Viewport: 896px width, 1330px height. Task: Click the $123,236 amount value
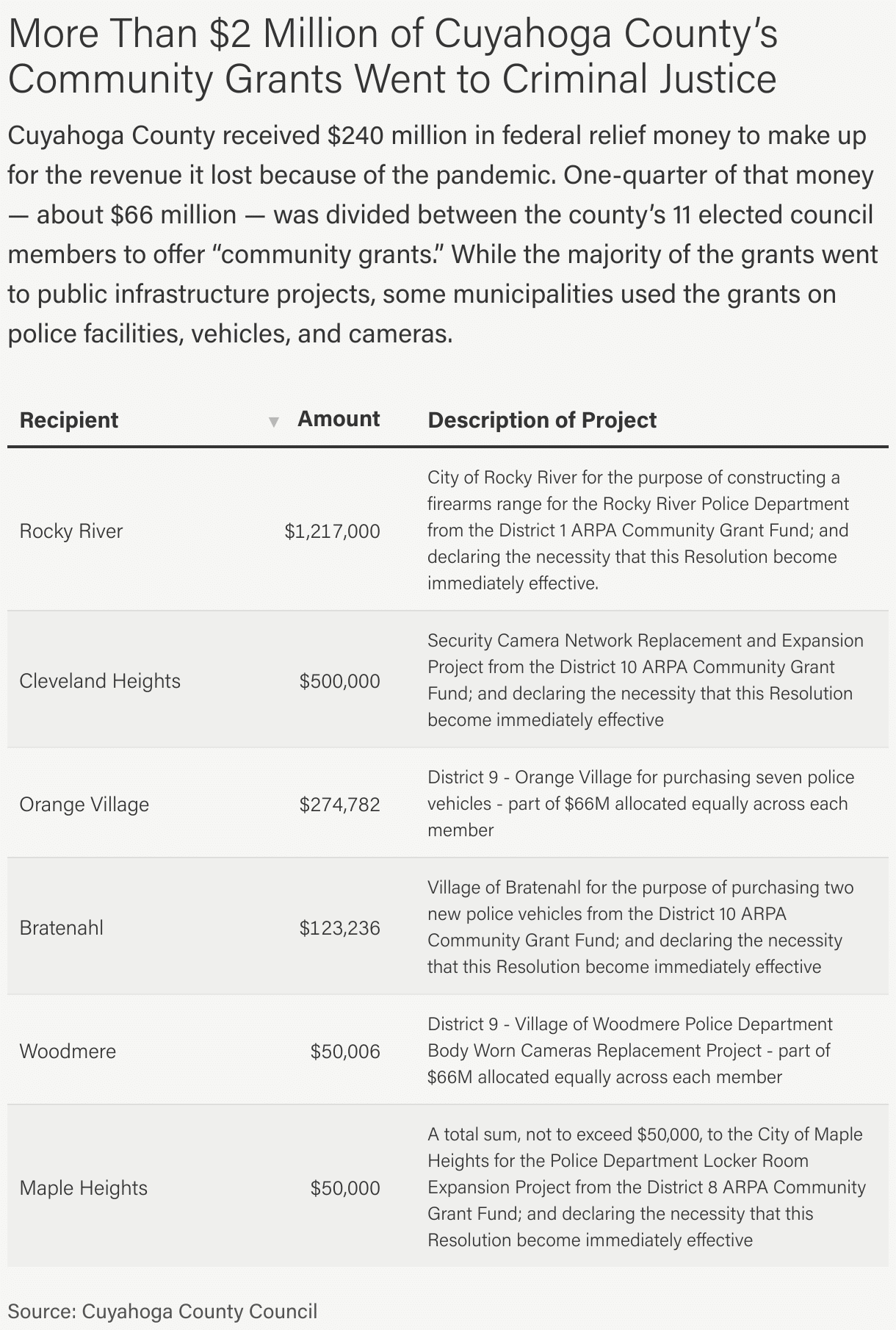pyautogui.click(x=340, y=928)
